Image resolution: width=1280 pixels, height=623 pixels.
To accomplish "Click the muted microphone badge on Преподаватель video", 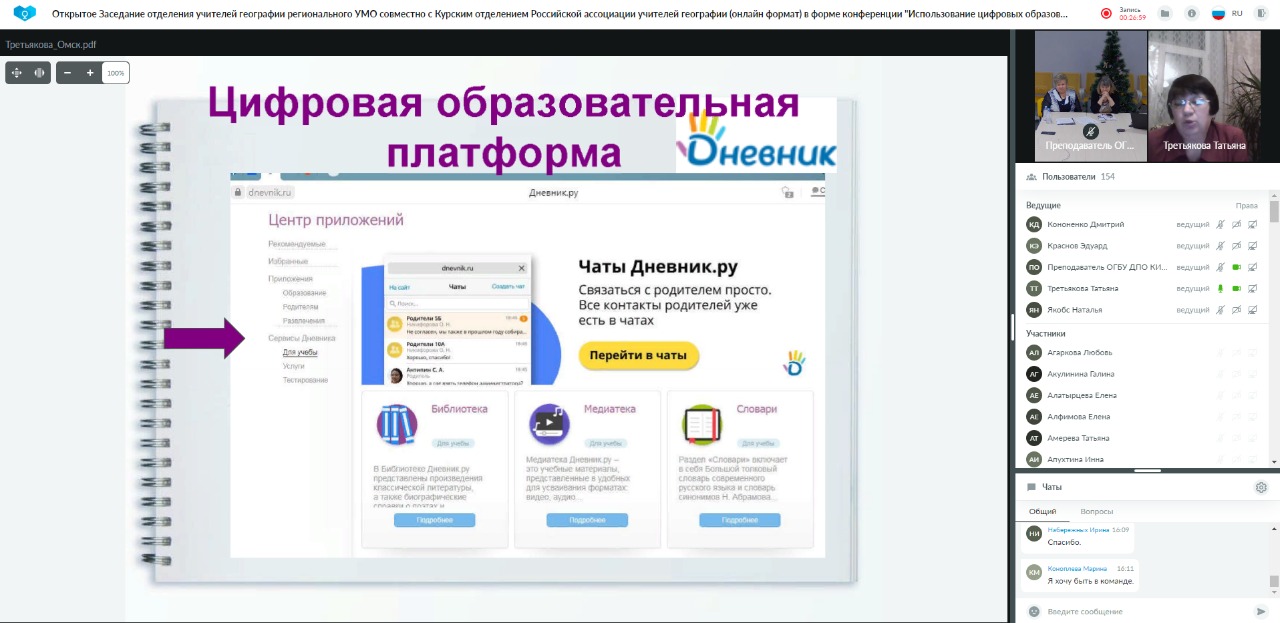I will coord(1090,130).
